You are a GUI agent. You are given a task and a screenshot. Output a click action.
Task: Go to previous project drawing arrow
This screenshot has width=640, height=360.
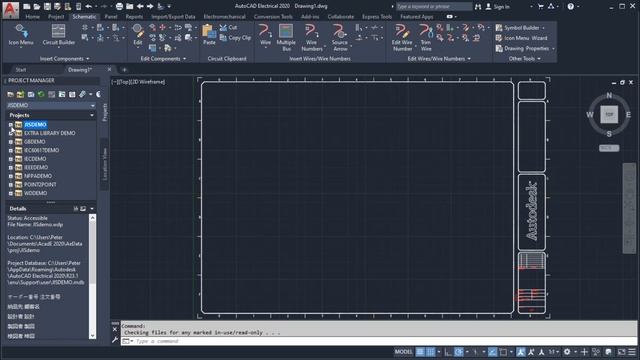pos(140,6)
